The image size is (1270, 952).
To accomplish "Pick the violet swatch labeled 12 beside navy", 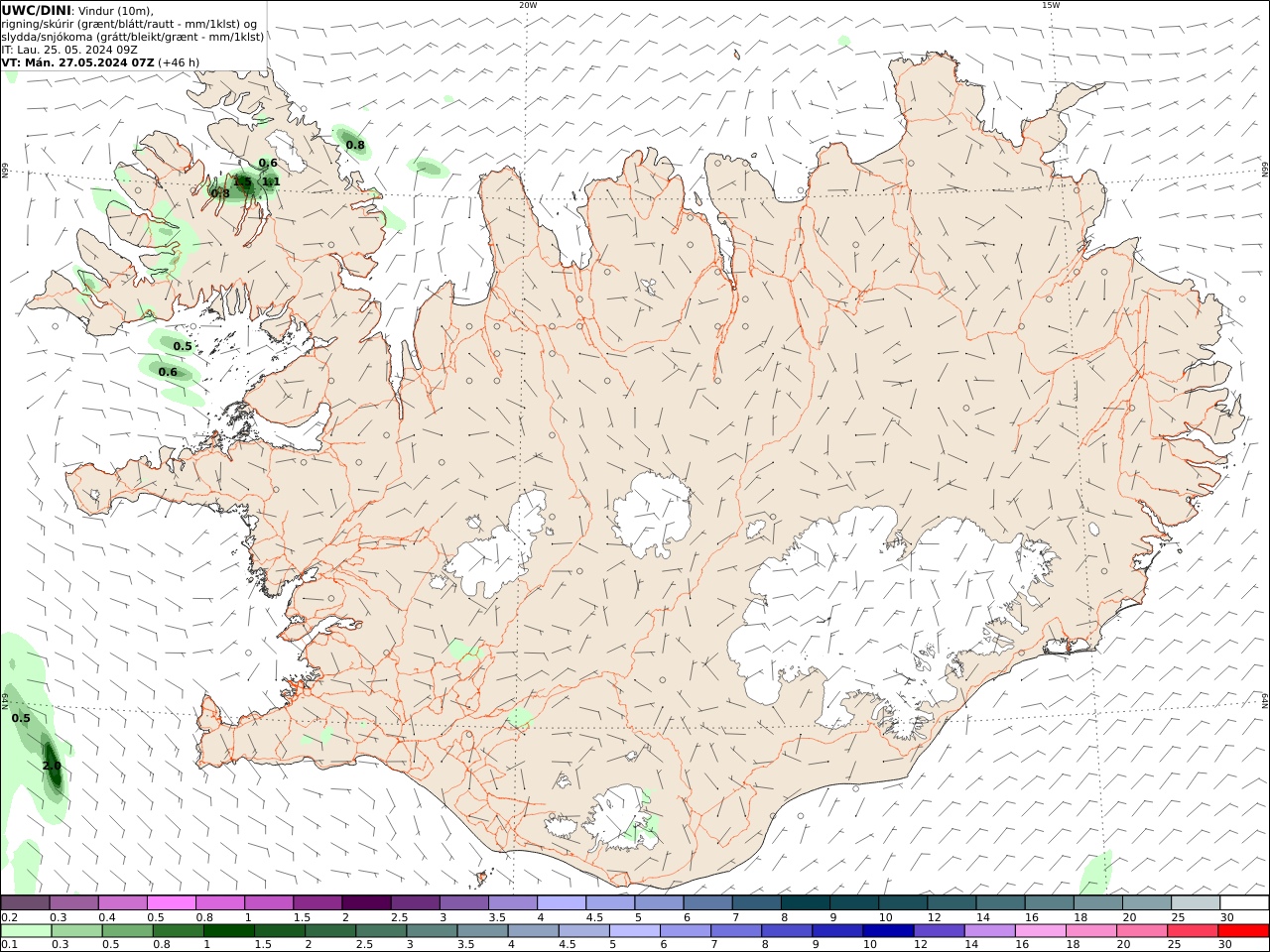I will [939, 931].
